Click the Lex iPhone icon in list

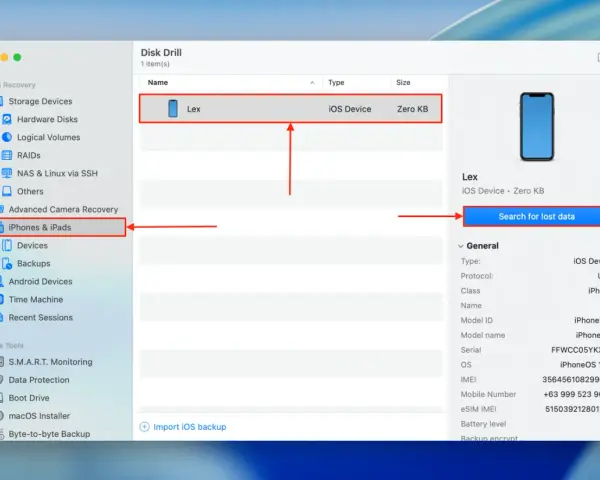click(x=173, y=108)
